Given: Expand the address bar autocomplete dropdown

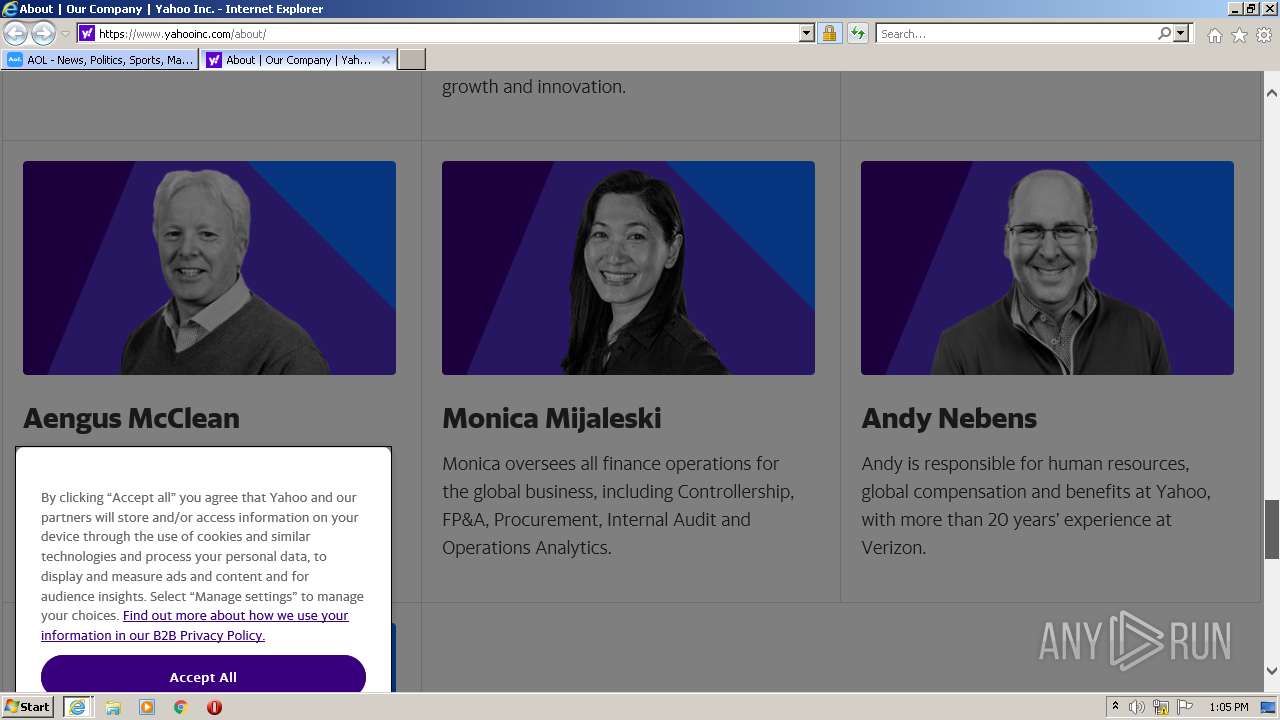Looking at the screenshot, I should pos(807,33).
